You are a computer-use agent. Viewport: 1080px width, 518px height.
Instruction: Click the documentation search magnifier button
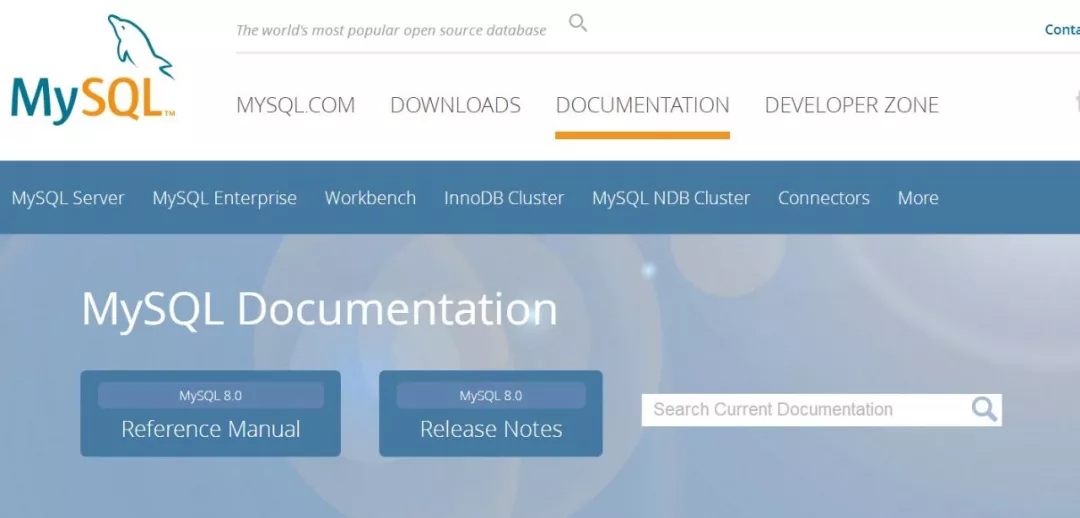(x=984, y=409)
